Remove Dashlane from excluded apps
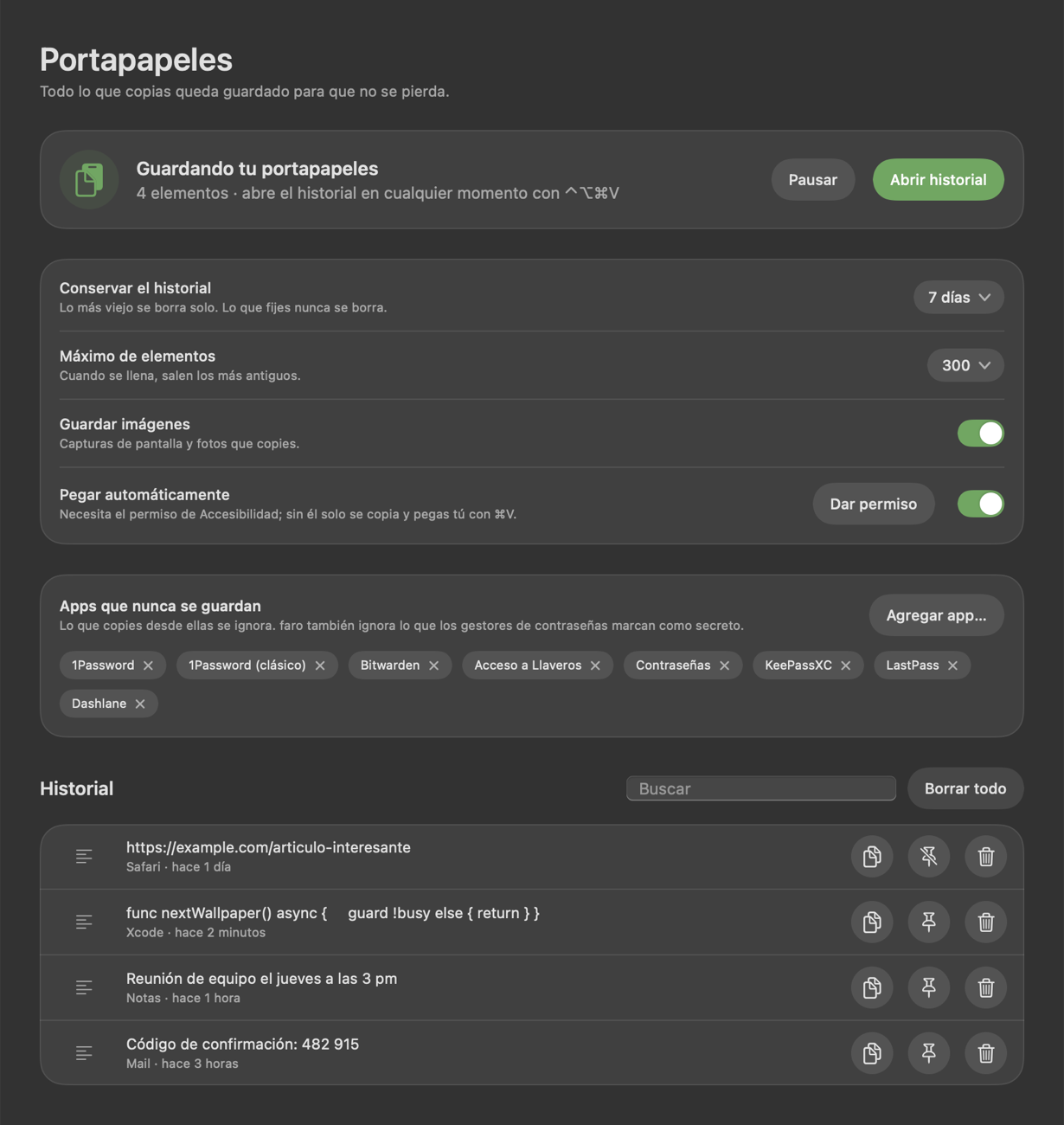This screenshot has height=1125, width=1064. 140,704
